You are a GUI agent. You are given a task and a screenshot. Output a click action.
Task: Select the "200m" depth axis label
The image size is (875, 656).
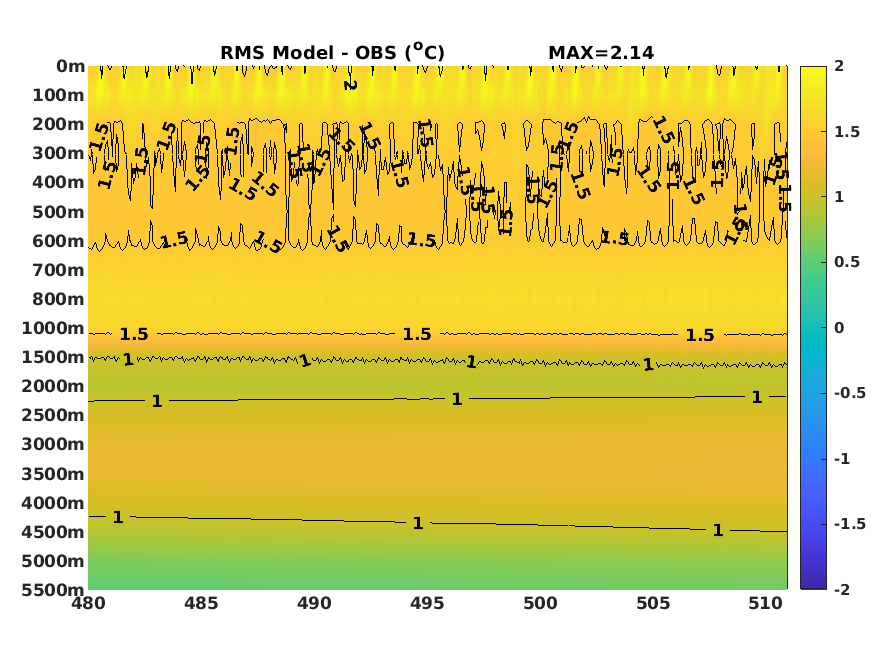point(58,124)
